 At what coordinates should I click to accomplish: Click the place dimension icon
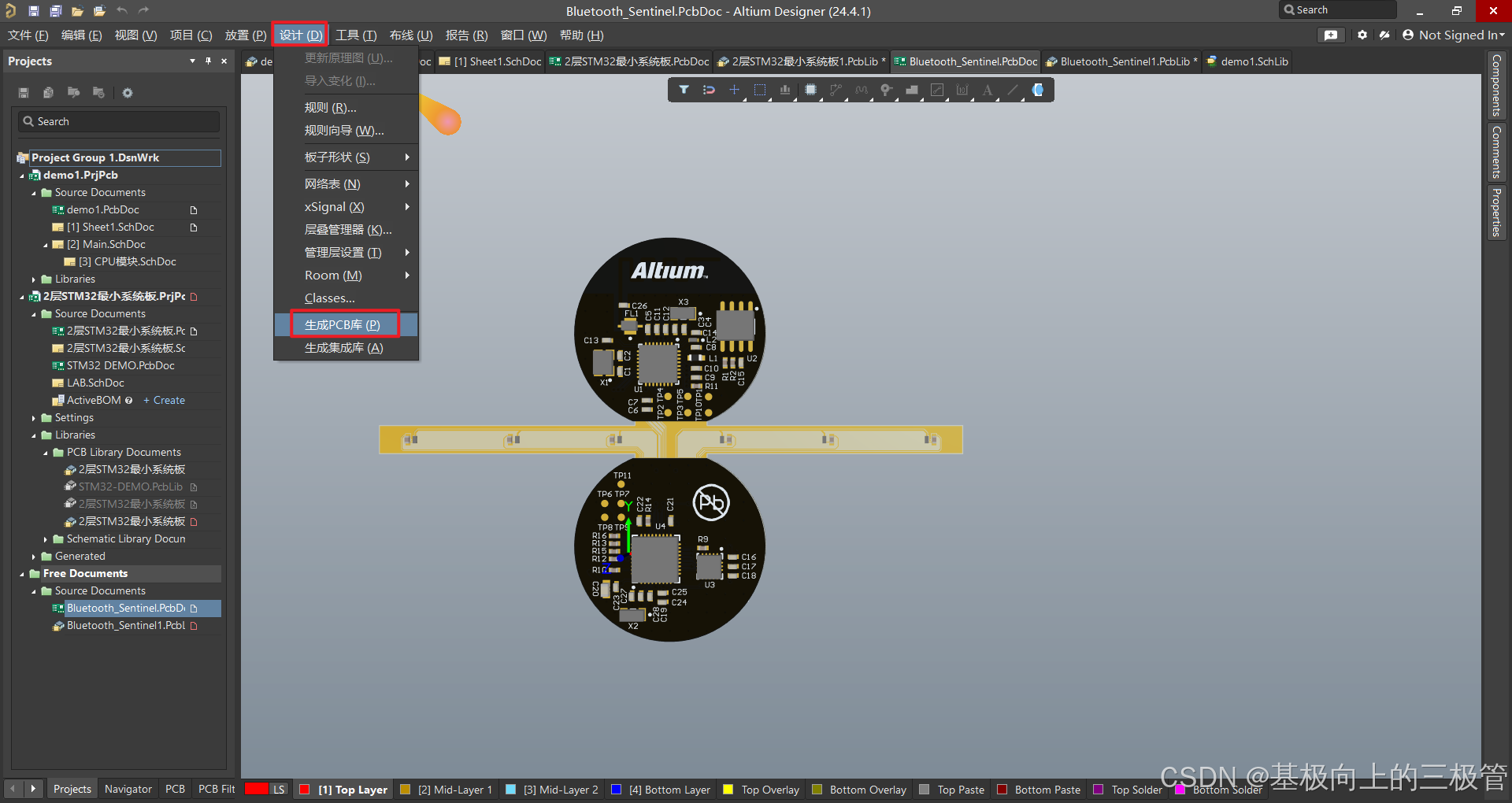coord(962,90)
